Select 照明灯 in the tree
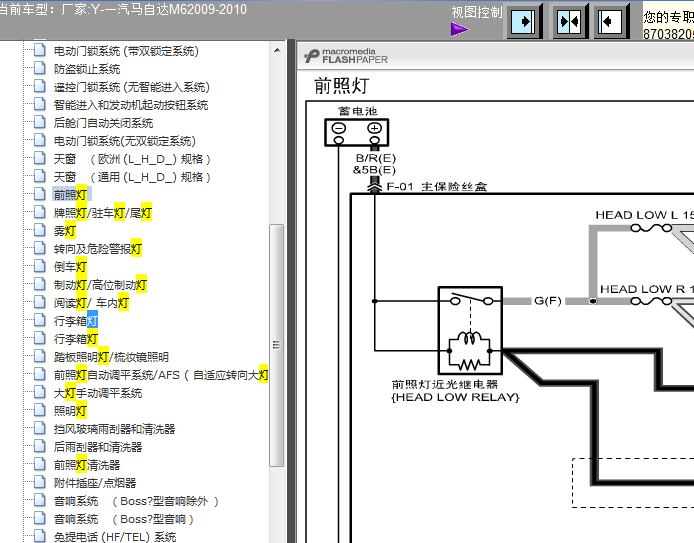 [70, 411]
